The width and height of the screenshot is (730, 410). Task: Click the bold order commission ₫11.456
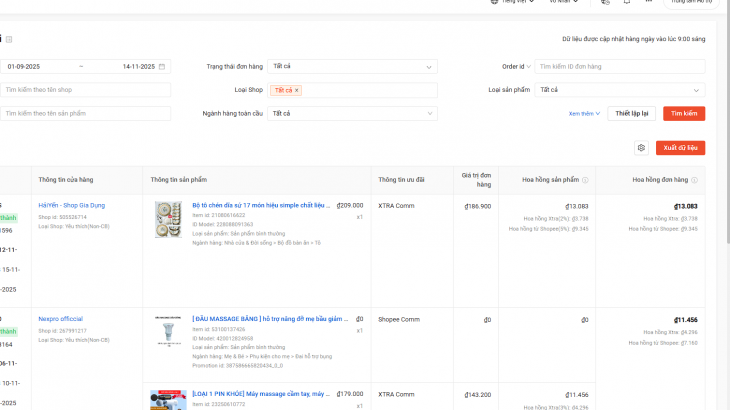point(686,320)
